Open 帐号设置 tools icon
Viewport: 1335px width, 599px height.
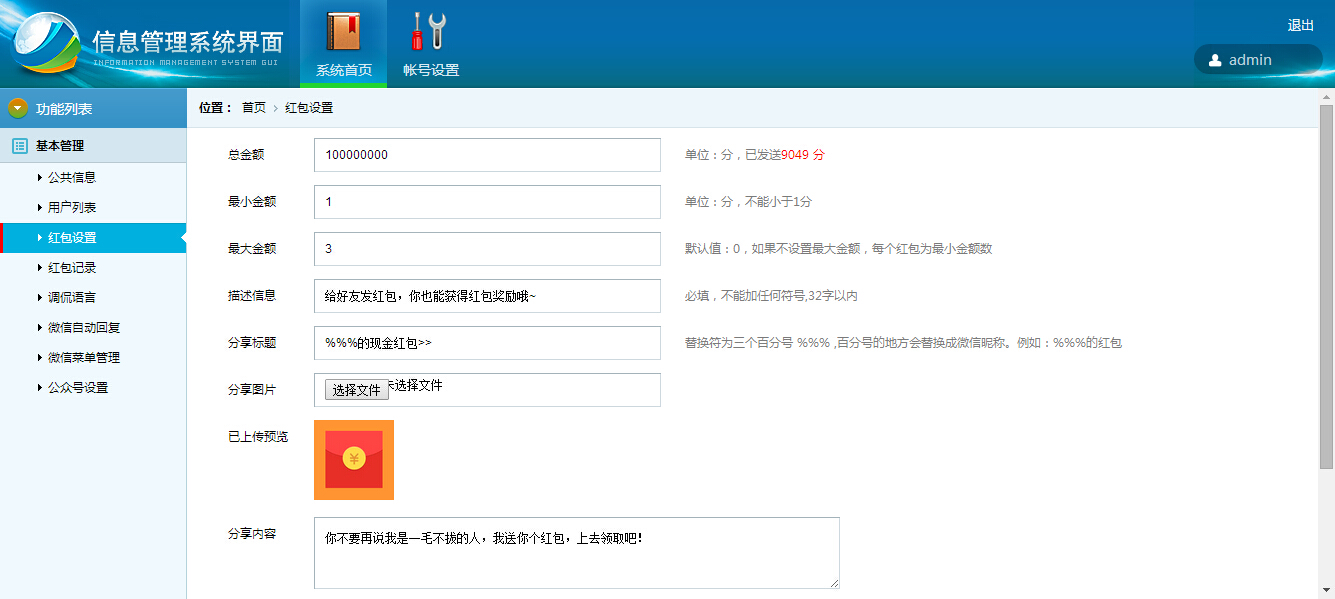tap(430, 31)
